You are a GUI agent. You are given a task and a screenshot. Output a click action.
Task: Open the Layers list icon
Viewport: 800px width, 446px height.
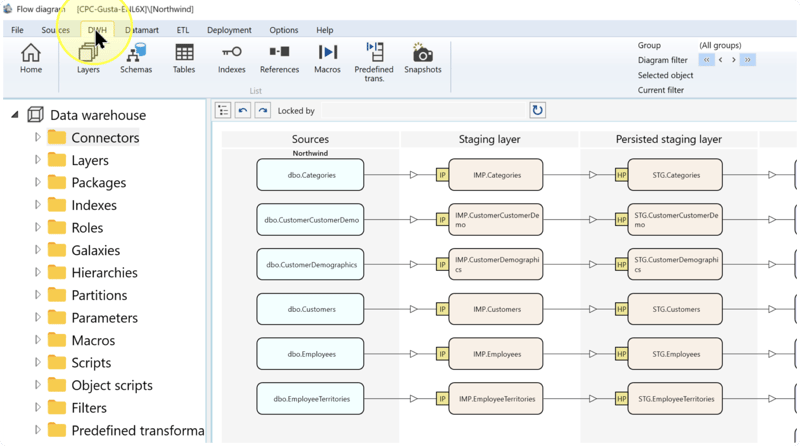tap(88, 58)
